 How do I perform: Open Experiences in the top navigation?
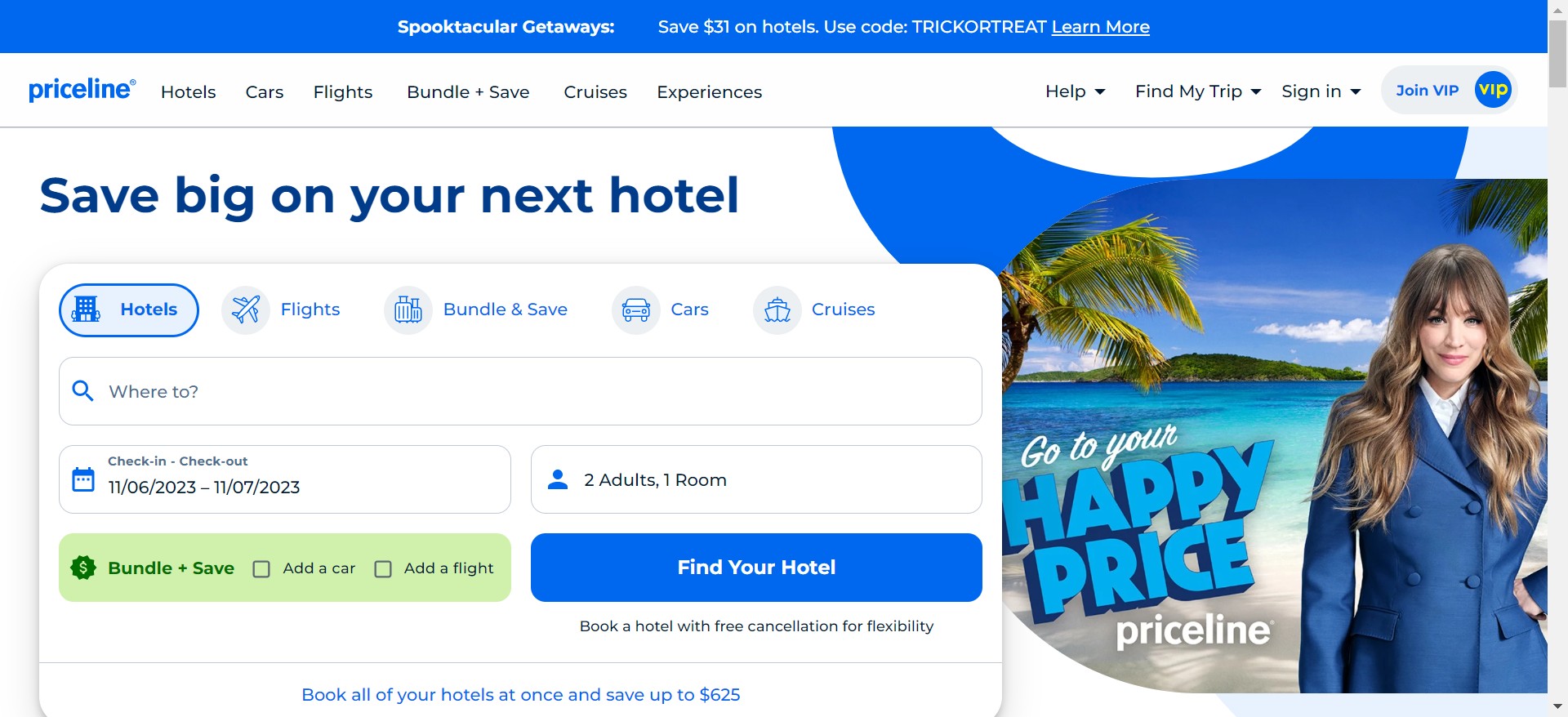709,92
